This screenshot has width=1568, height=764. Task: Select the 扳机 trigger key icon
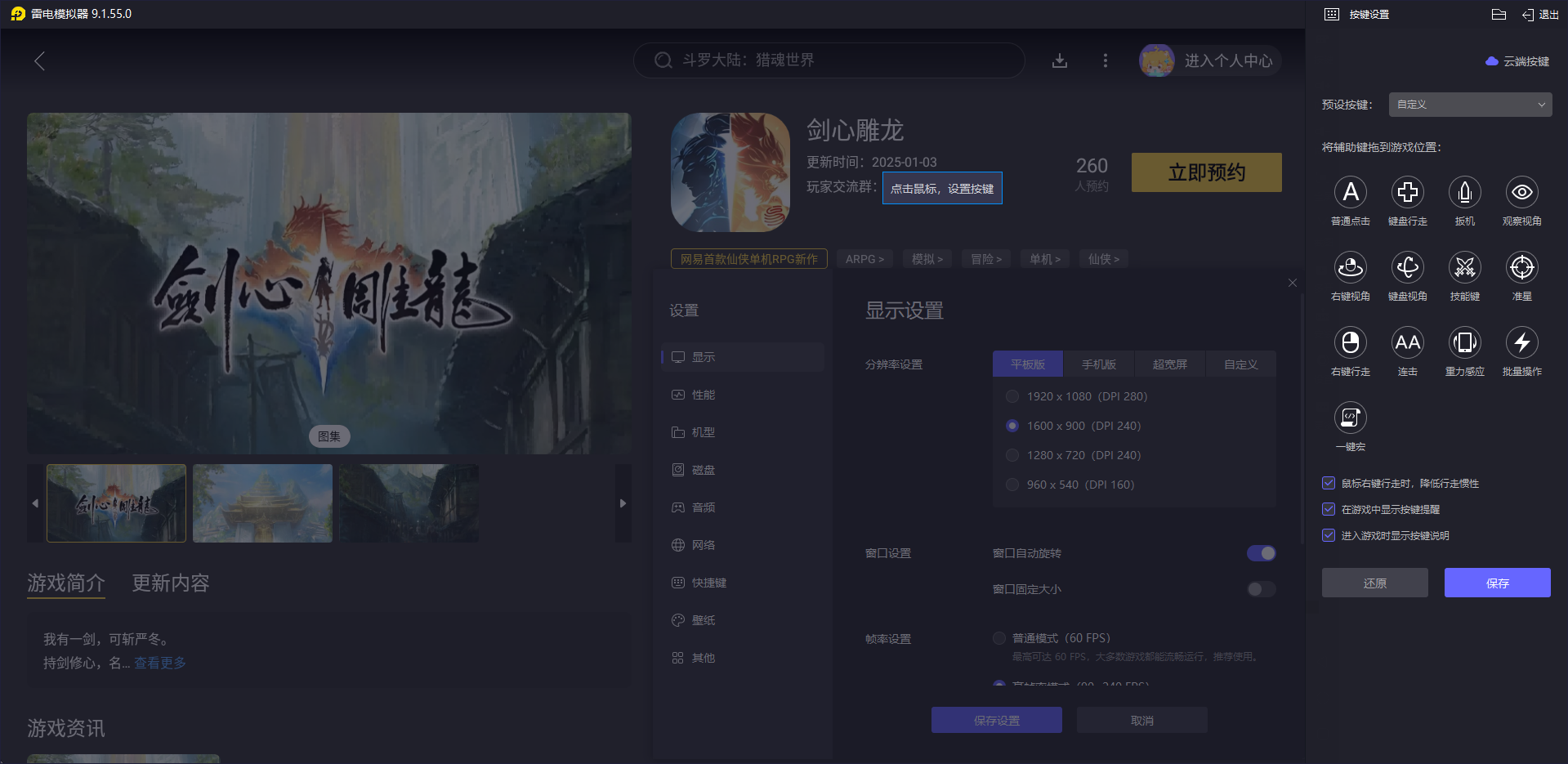[x=1465, y=192]
